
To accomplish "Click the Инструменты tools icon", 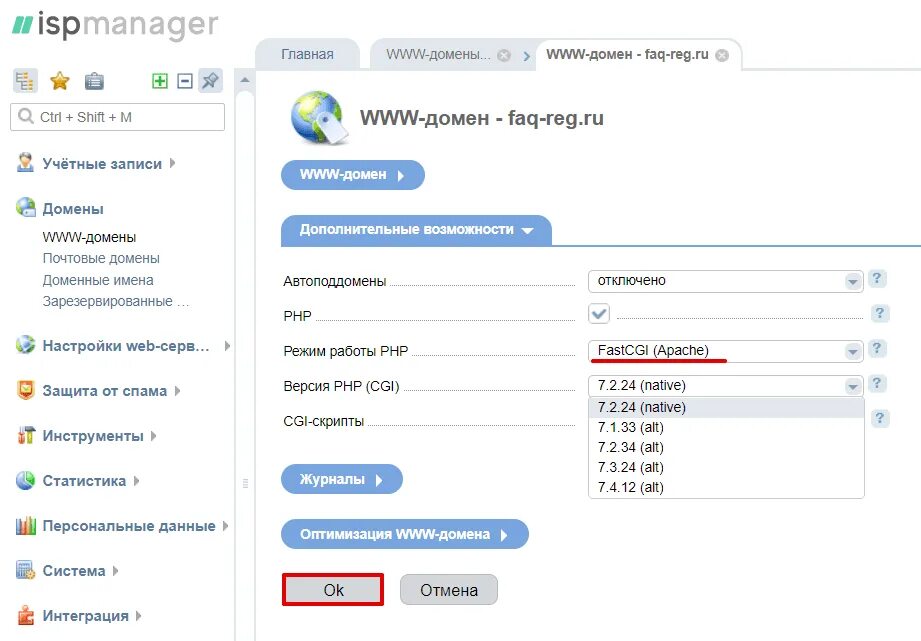I will click(25, 435).
